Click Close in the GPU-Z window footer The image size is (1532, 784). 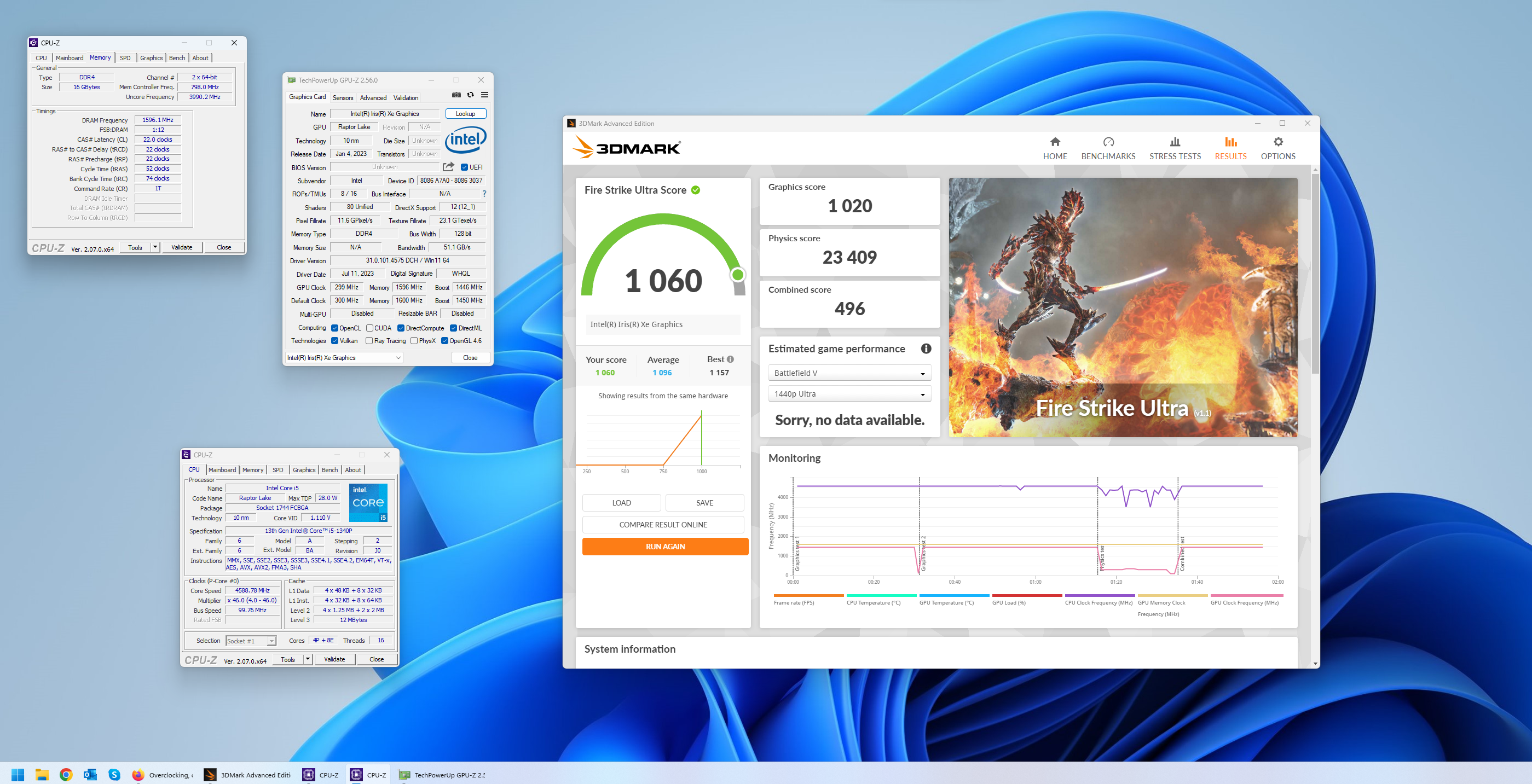pyautogui.click(x=470, y=357)
